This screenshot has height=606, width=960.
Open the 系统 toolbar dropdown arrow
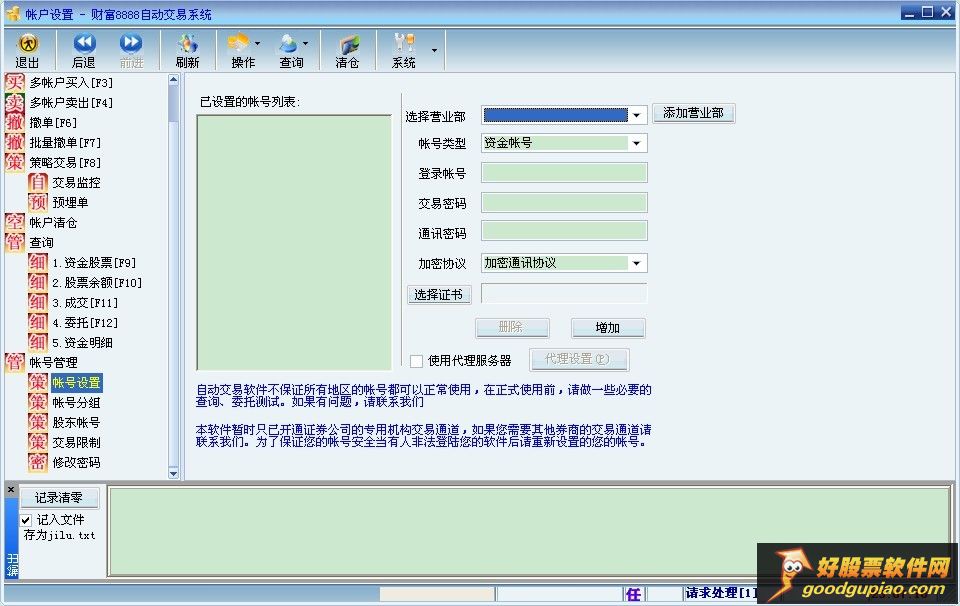[434, 50]
